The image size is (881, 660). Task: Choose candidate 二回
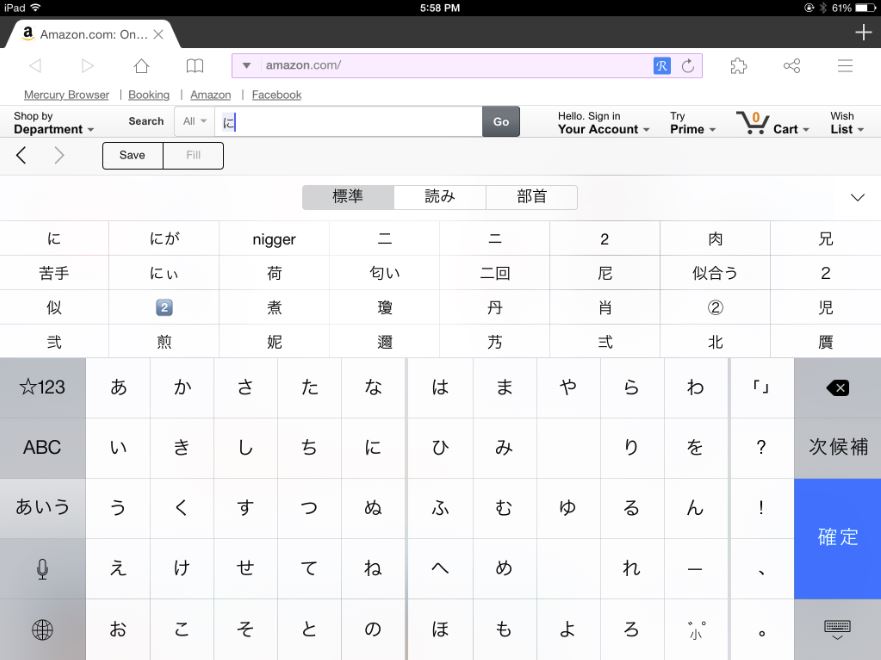pyautogui.click(x=494, y=273)
